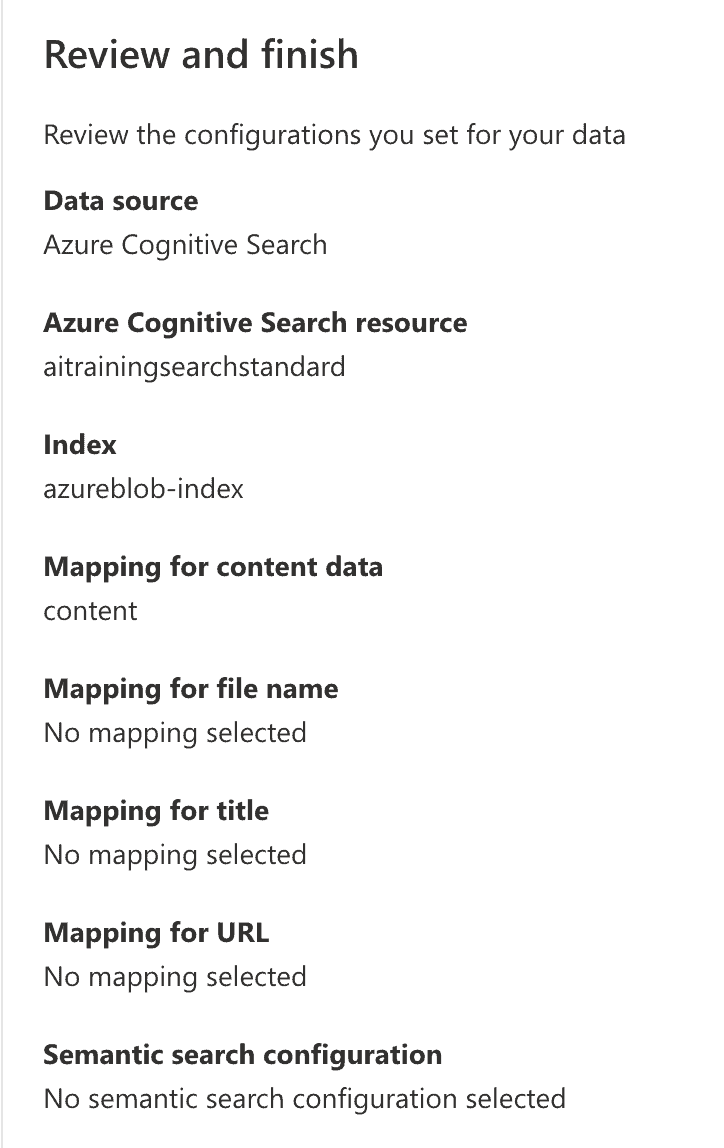Click 'No mapping selected' under file name

tap(175, 733)
